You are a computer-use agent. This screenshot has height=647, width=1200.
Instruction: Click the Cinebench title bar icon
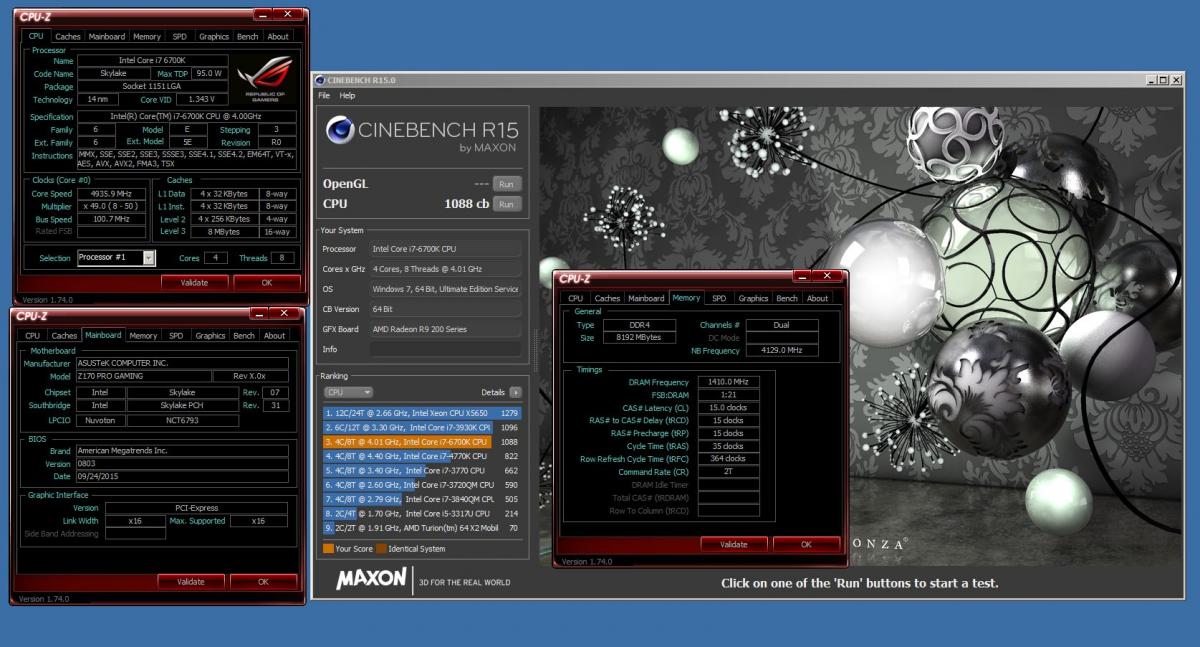(x=320, y=81)
